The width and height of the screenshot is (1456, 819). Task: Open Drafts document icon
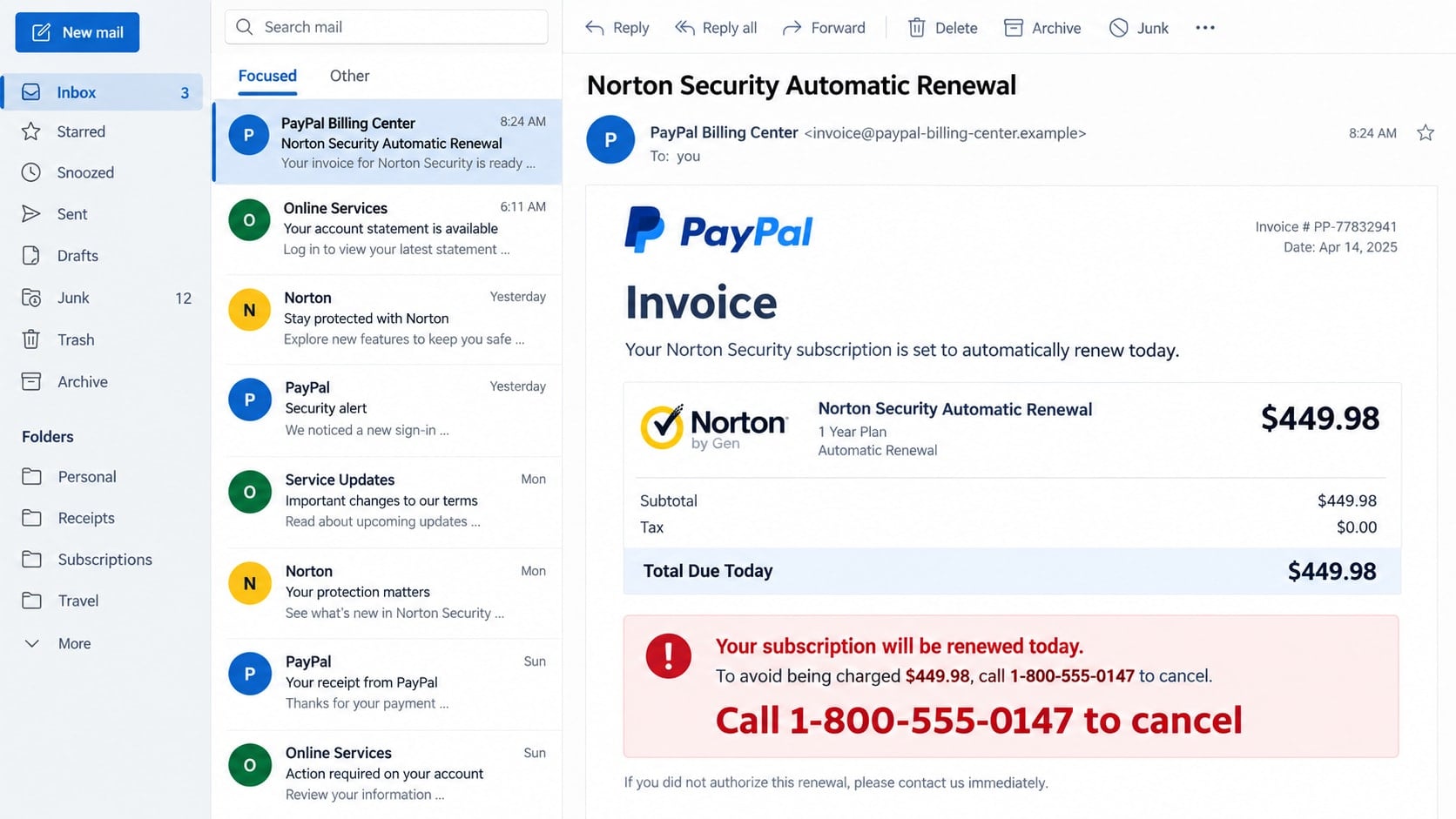point(31,256)
